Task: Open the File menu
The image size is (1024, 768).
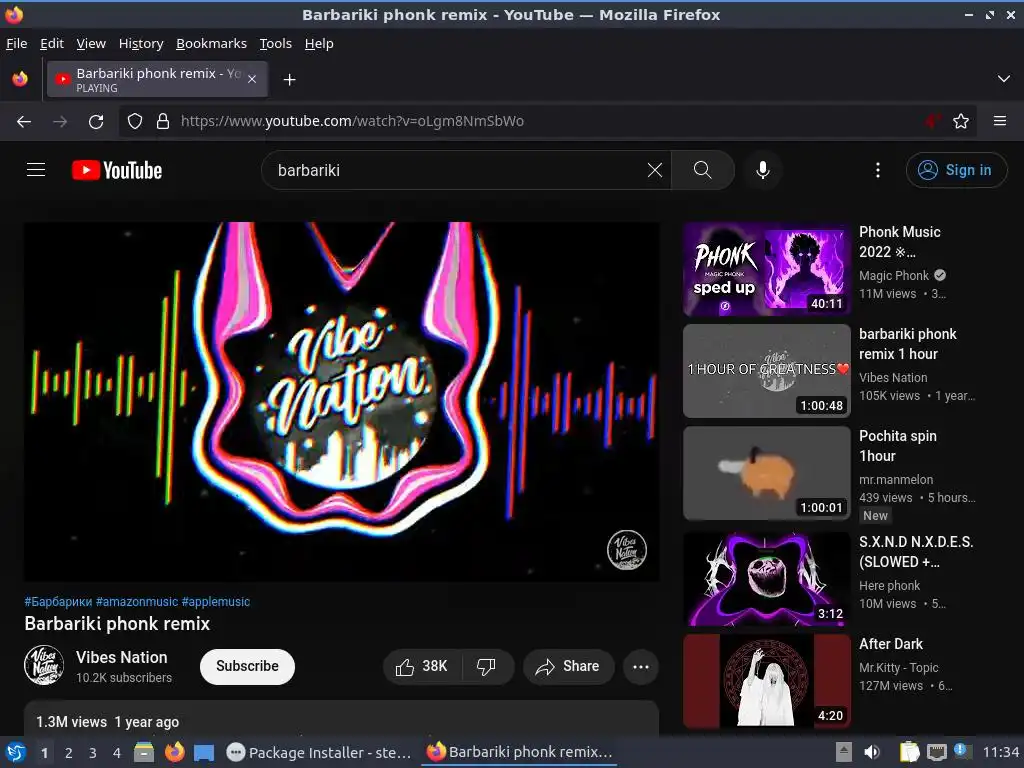Action: [16, 44]
